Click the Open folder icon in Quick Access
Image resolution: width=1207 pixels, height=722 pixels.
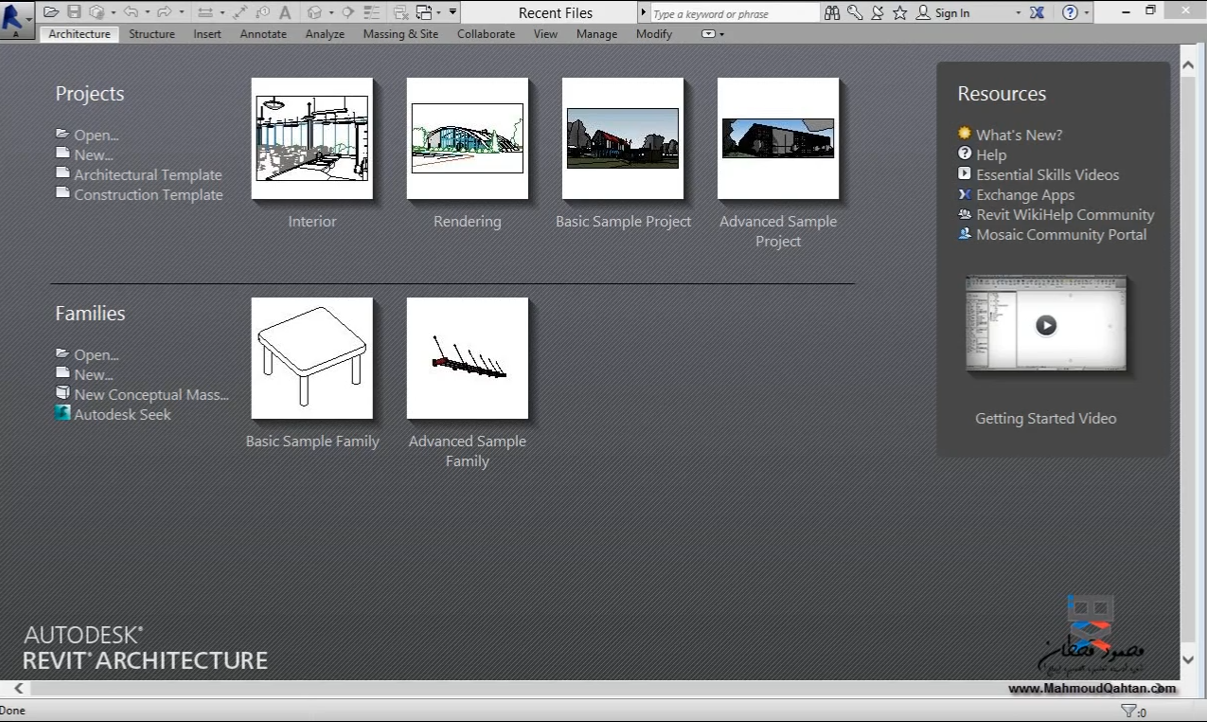[51, 12]
